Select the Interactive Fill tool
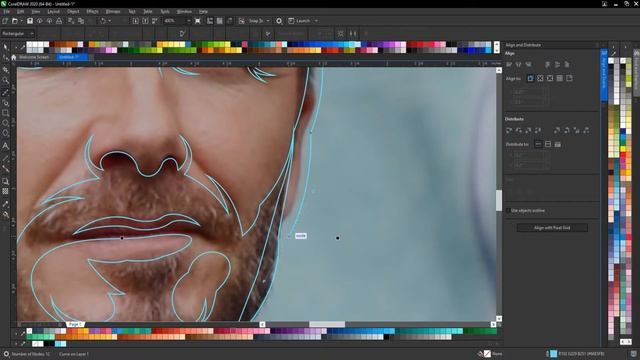Image resolution: width=640 pixels, height=360 pixels. click(5, 214)
